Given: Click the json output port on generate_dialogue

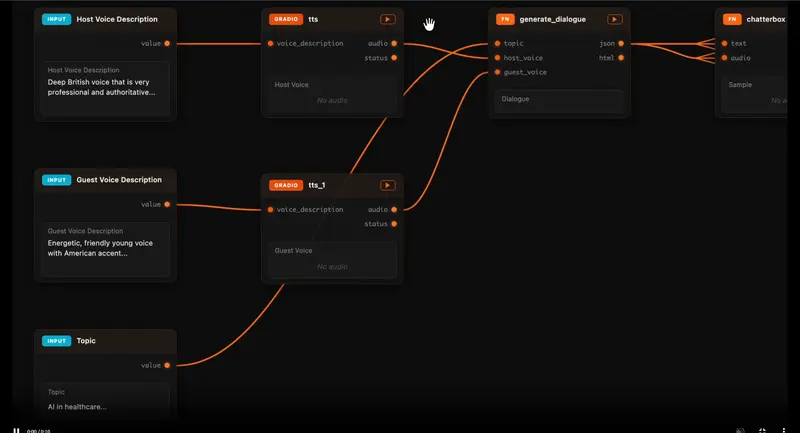Looking at the screenshot, I should (622, 44).
